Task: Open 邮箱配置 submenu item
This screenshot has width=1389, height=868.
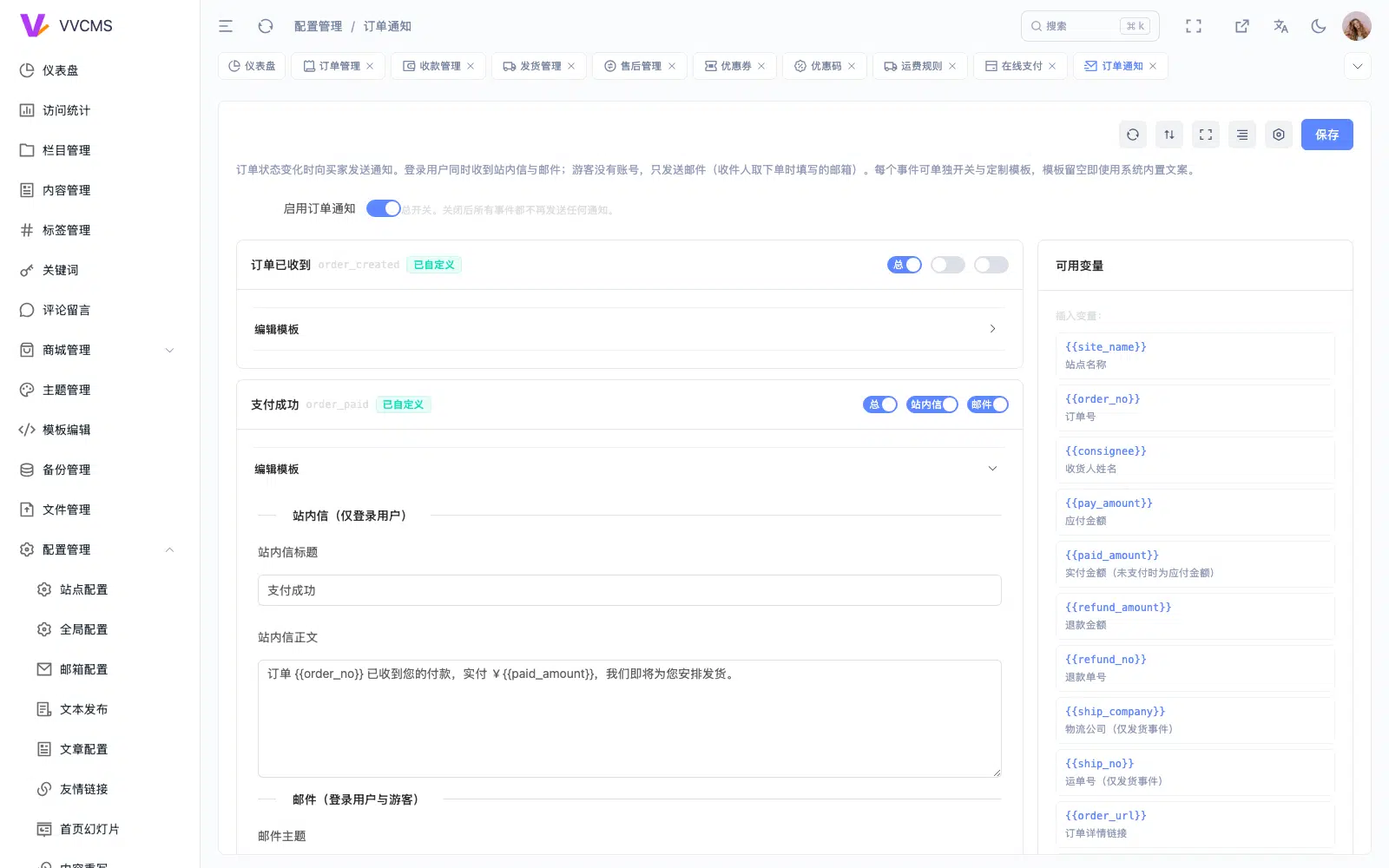Action: [x=100, y=669]
